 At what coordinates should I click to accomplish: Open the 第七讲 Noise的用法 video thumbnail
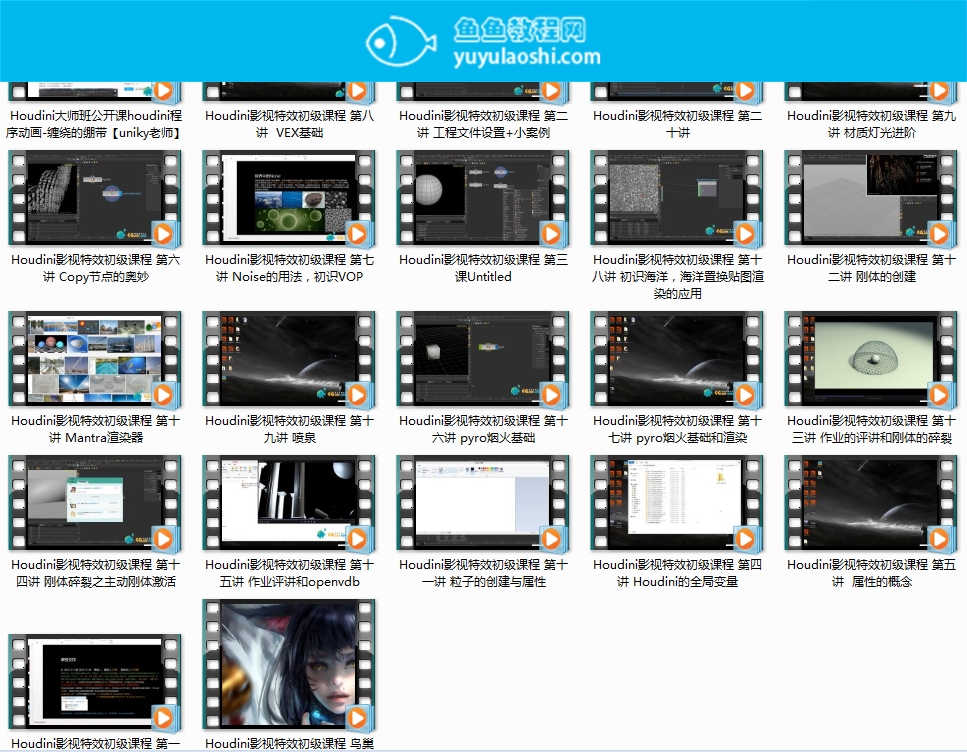click(289, 198)
